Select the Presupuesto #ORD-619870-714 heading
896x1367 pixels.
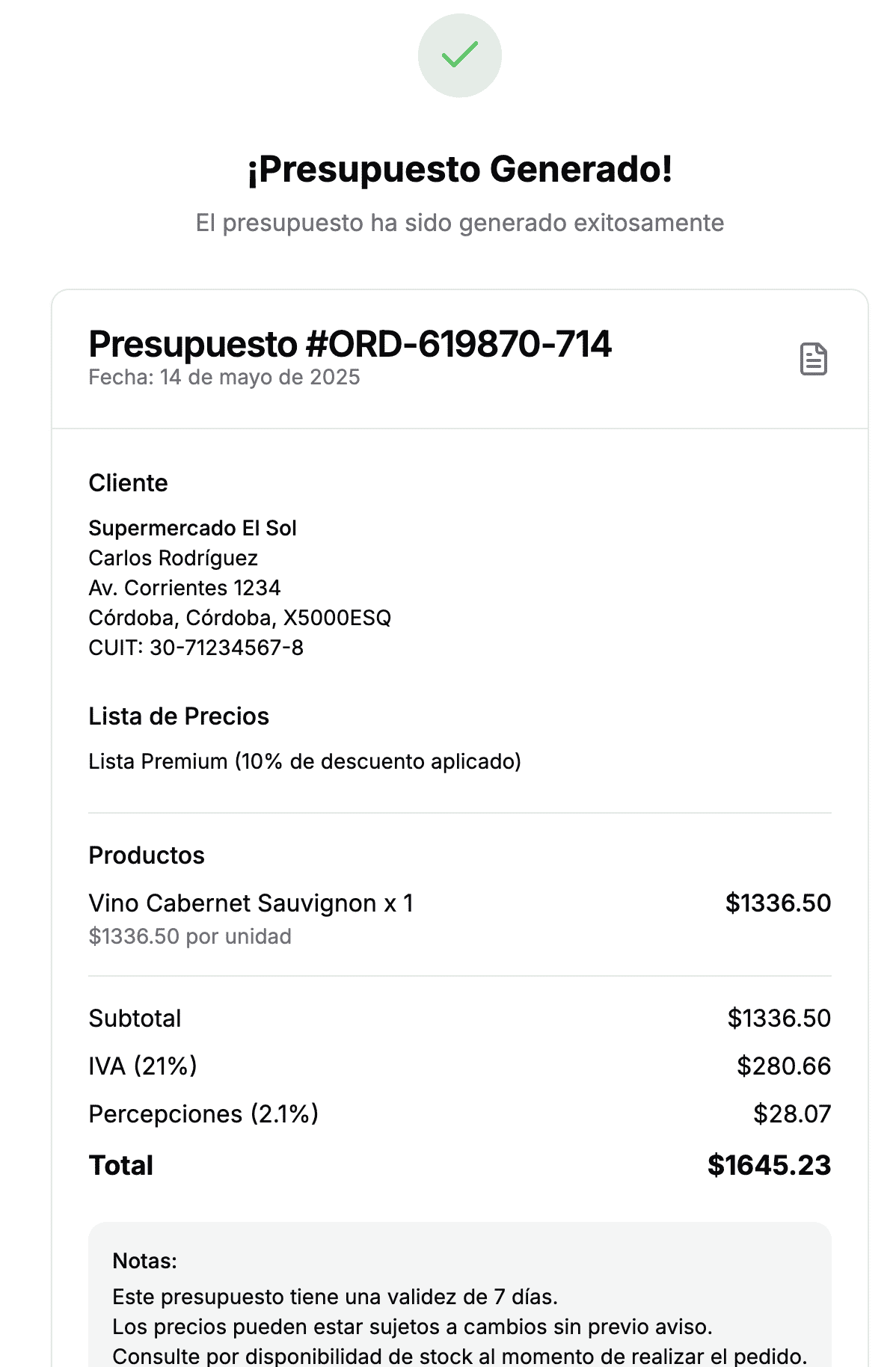pyautogui.click(x=350, y=345)
